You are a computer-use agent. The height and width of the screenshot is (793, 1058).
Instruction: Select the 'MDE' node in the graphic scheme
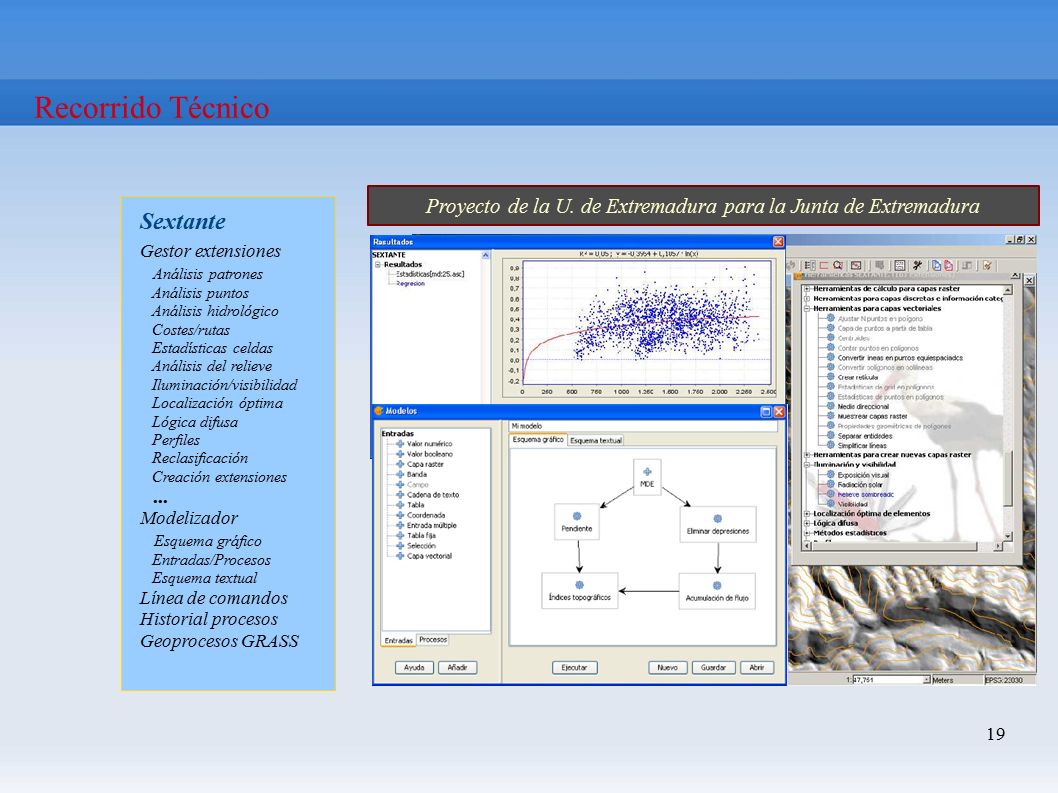tap(647, 477)
